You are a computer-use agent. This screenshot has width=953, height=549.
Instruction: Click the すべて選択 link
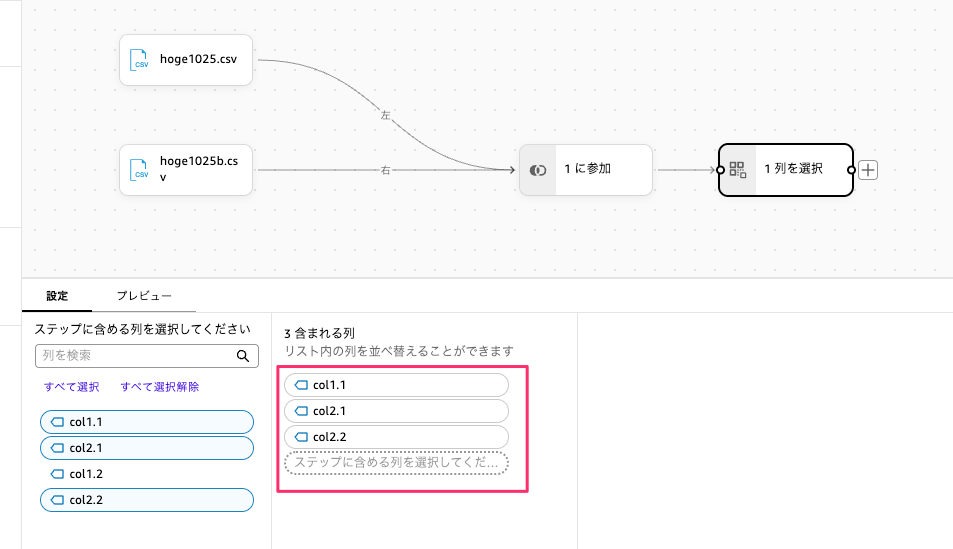click(72, 387)
